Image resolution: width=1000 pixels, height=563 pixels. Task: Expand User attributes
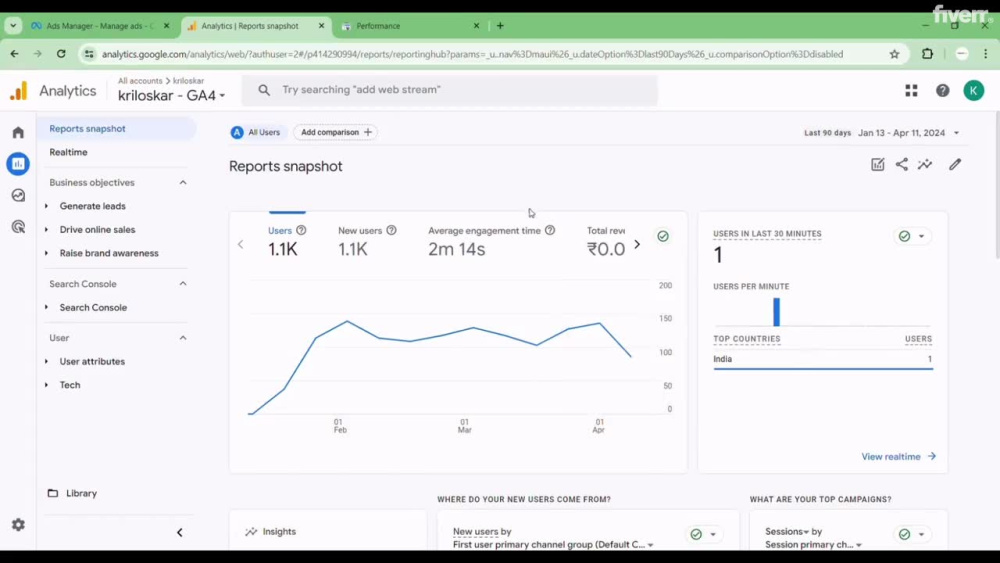coord(47,362)
